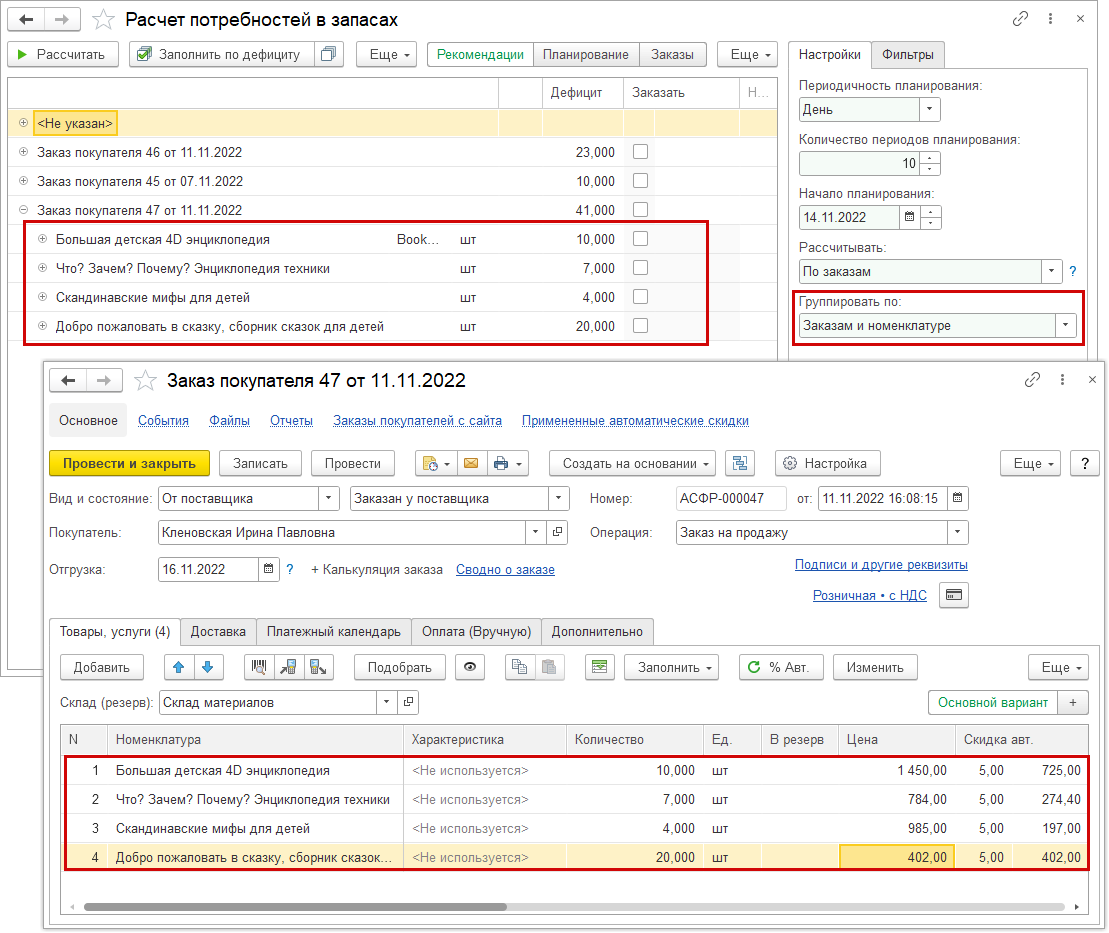Tick Заказать for Большая детская 4D энциклопедия
This screenshot has width=1109, height=933.
[641, 239]
